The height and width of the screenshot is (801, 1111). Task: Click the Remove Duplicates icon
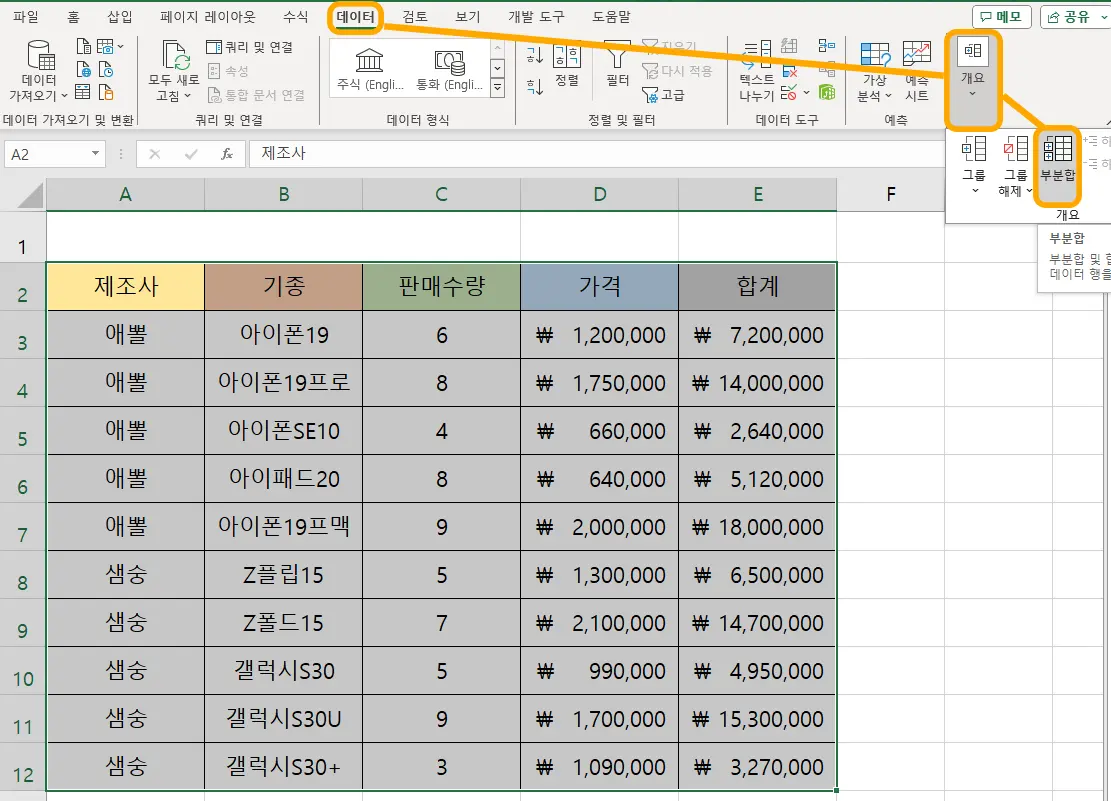click(789, 69)
